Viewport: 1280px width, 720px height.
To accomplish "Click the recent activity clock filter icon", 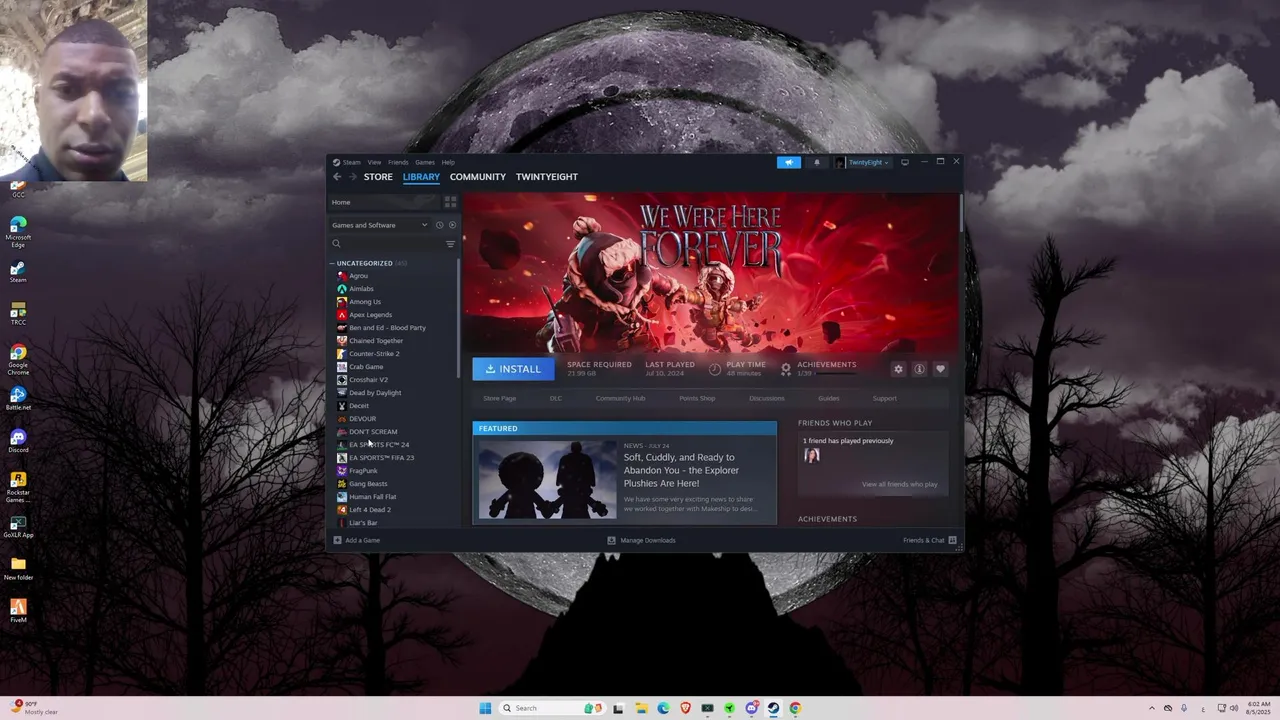I will click(439, 225).
